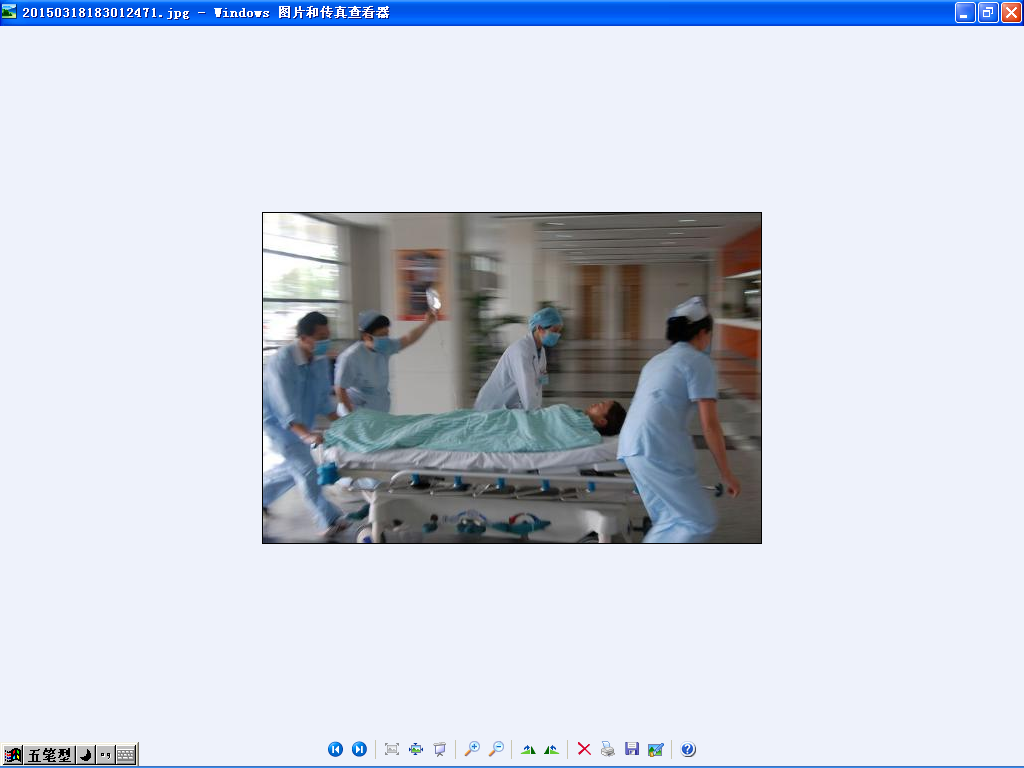The height and width of the screenshot is (768, 1024).
Task: Go to the next image
Action: (x=359, y=749)
